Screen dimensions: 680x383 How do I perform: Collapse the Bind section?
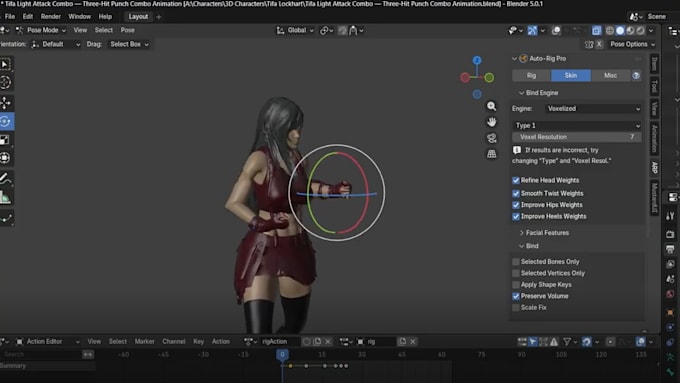529,246
